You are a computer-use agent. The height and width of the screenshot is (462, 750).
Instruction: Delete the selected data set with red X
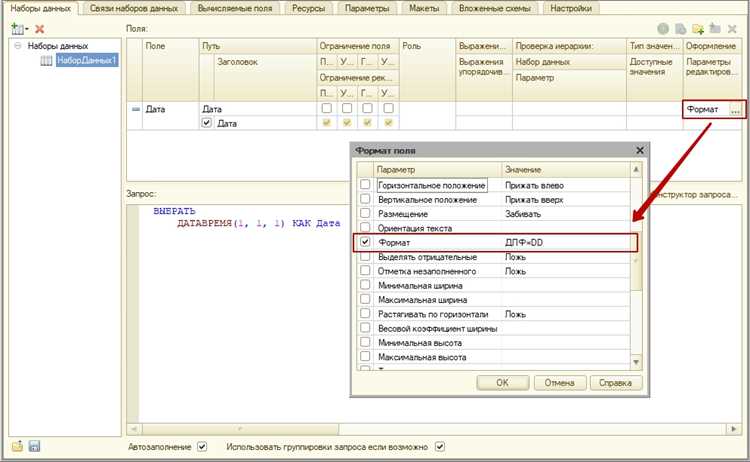(40, 29)
